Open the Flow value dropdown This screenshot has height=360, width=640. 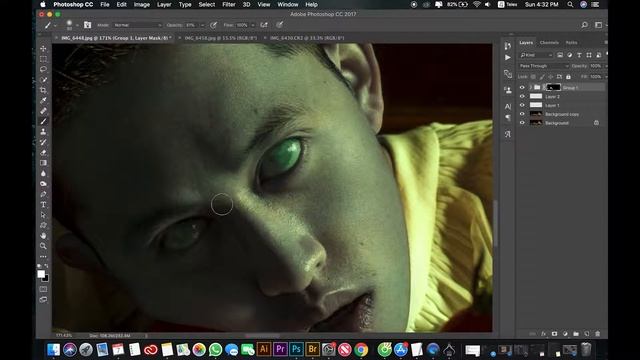coord(253,25)
